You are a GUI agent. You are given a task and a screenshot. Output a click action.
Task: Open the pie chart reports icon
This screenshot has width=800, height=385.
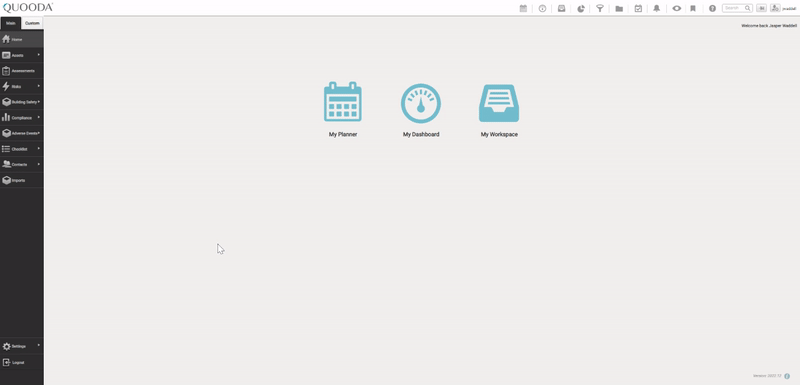point(581,8)
